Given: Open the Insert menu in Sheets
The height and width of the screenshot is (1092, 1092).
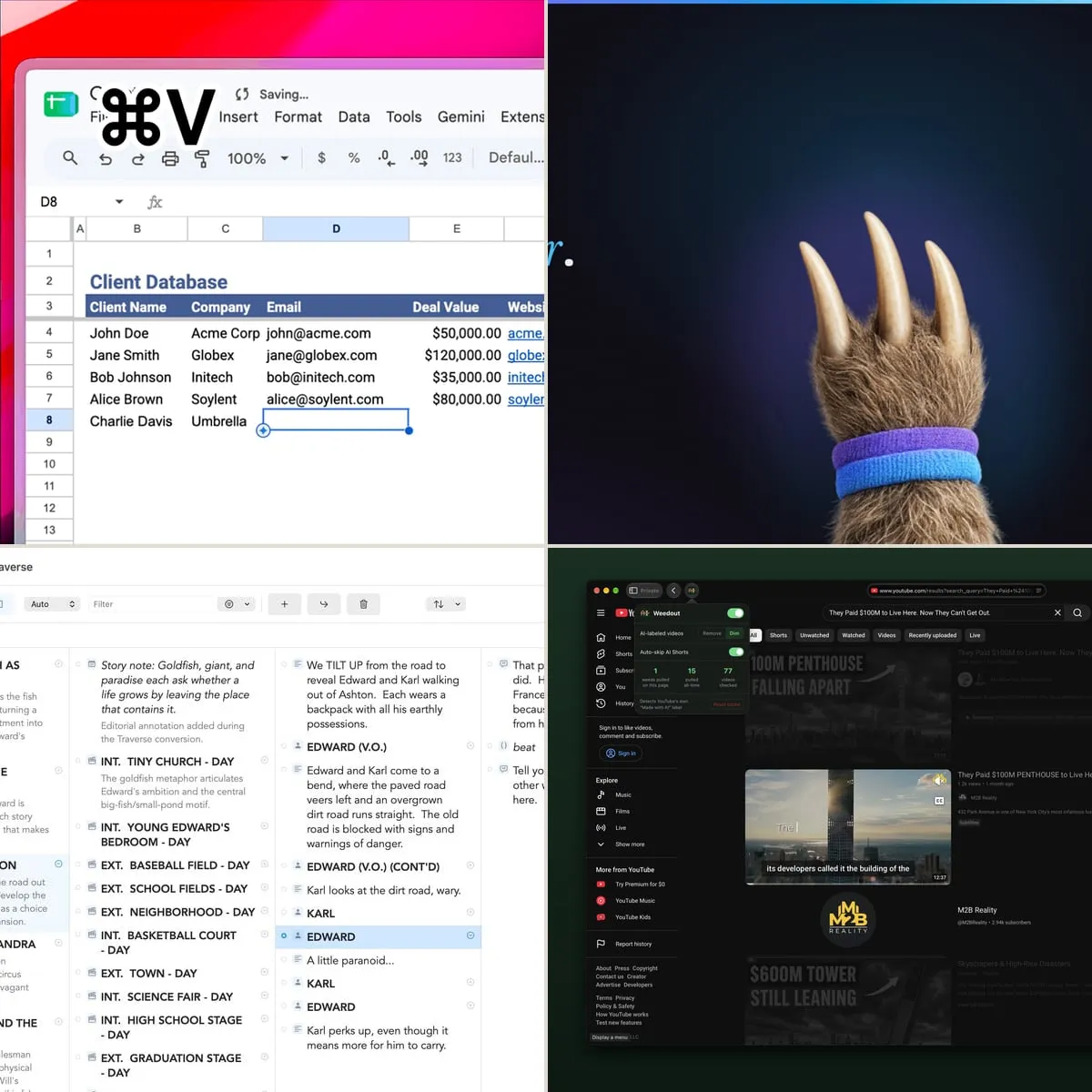Looking at the screenshot, I should [238, 116].
